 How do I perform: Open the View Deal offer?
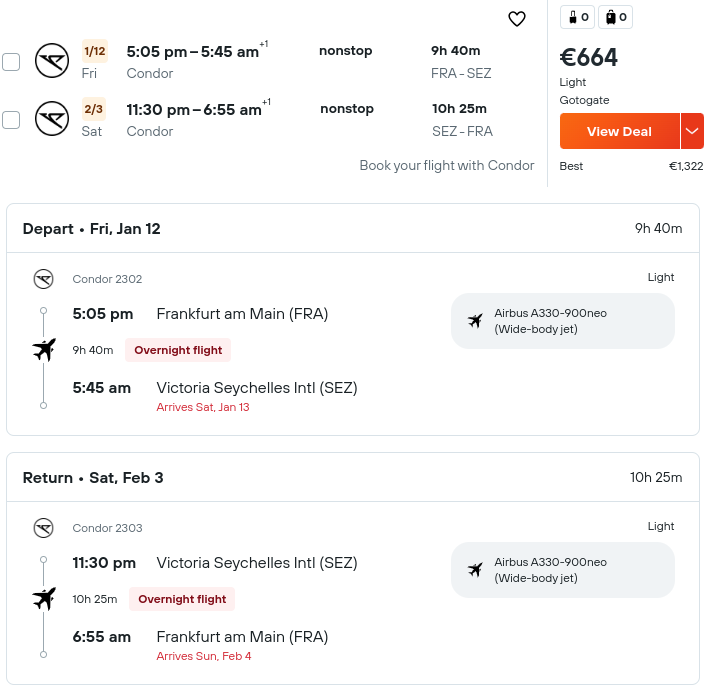click(619, 131)
